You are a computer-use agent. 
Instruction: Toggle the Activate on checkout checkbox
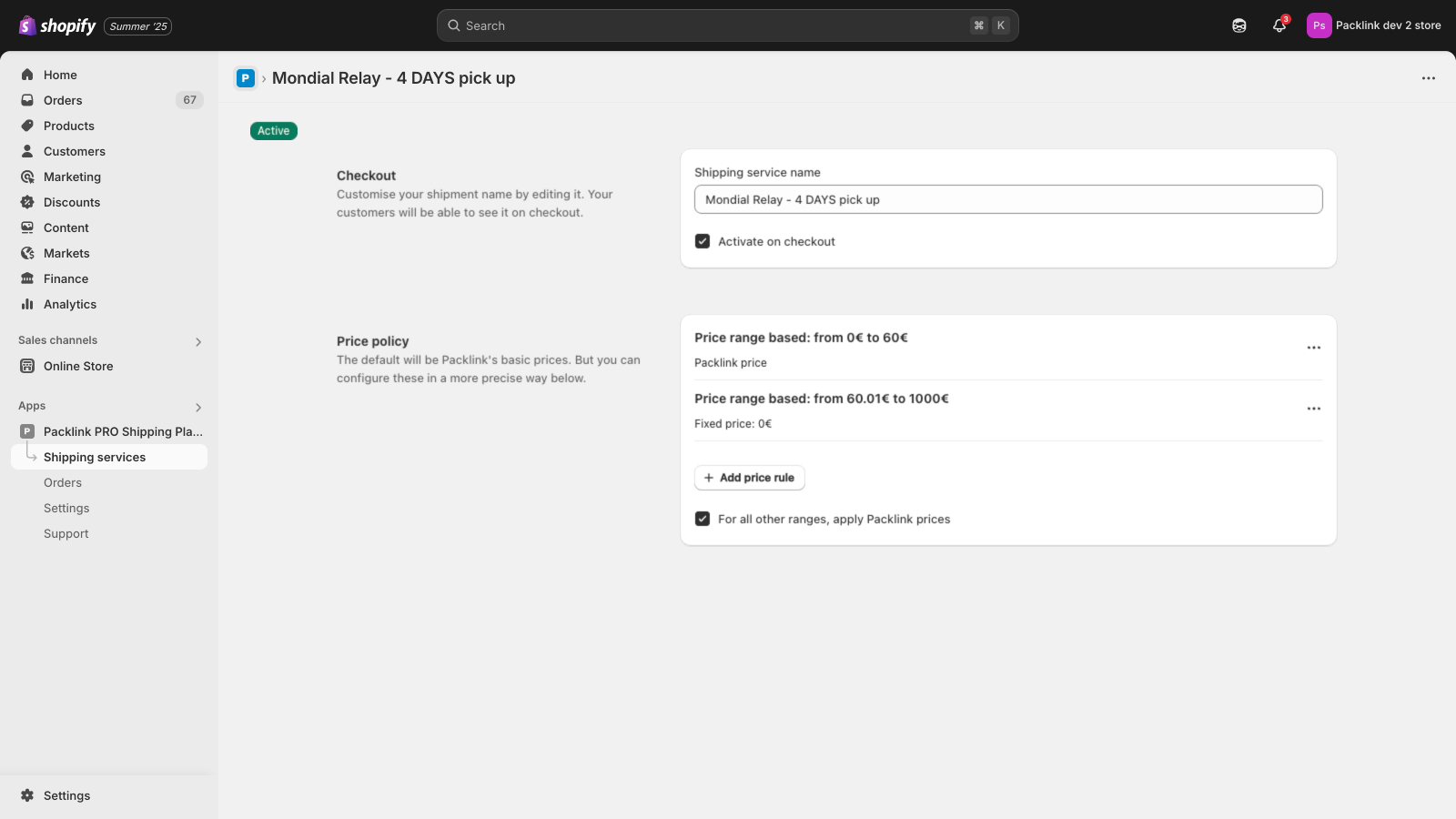pyautogui.click(x=703, y=241)
